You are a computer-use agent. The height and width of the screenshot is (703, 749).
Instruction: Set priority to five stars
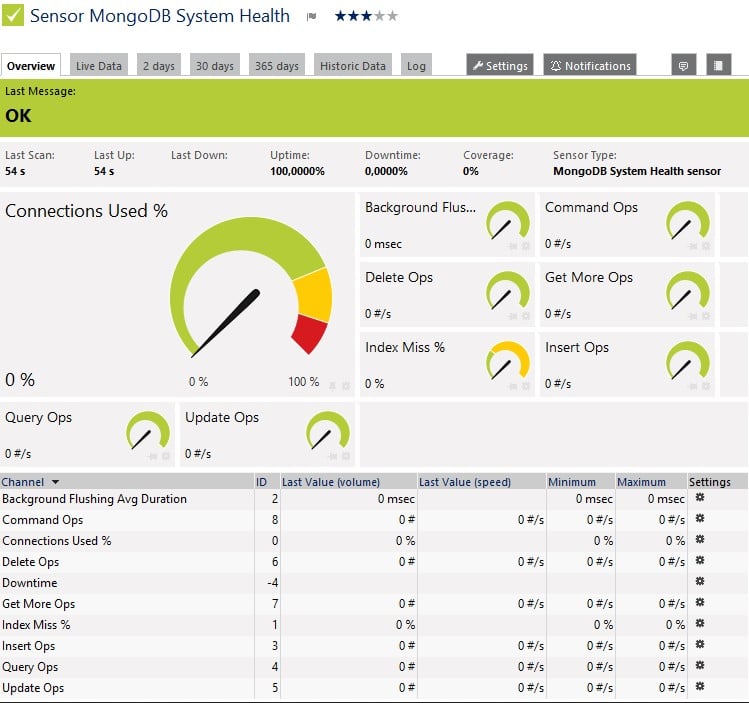click(392, 16)
